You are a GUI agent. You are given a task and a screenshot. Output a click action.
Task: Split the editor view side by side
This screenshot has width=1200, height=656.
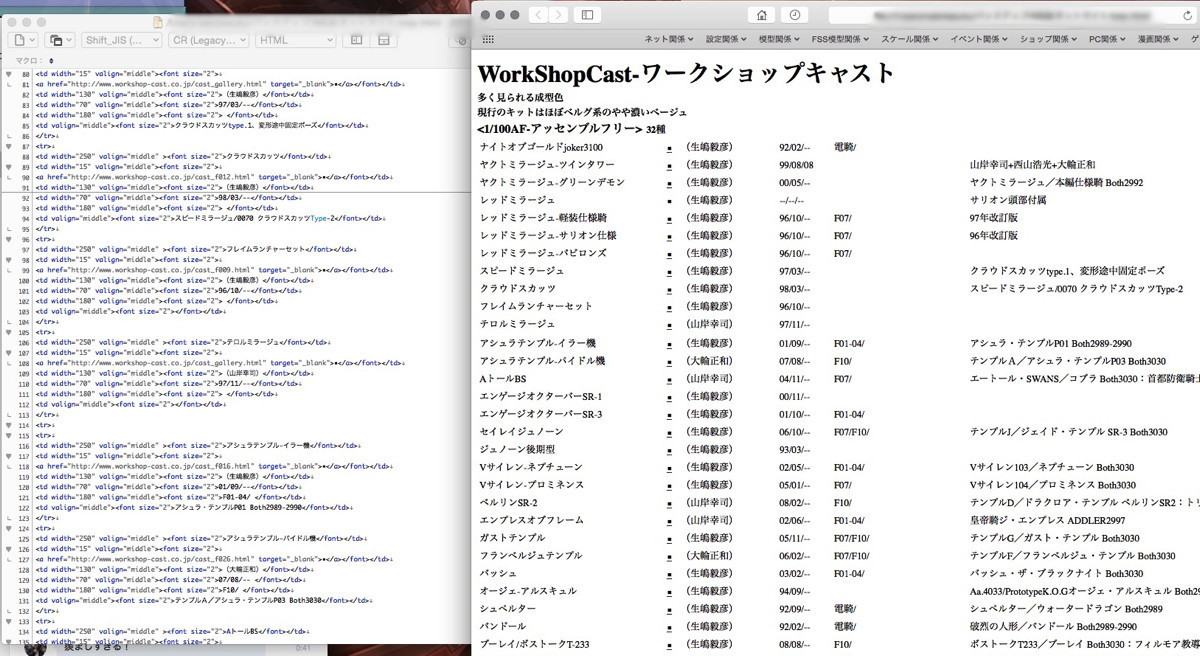tap(355, 39)
